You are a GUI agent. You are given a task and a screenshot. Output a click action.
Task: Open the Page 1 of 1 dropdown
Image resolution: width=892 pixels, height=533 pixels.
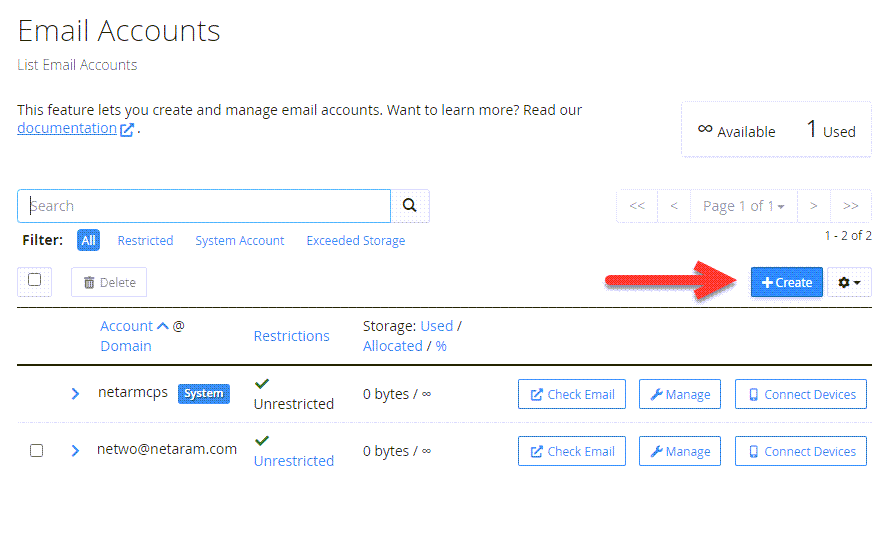743,206
